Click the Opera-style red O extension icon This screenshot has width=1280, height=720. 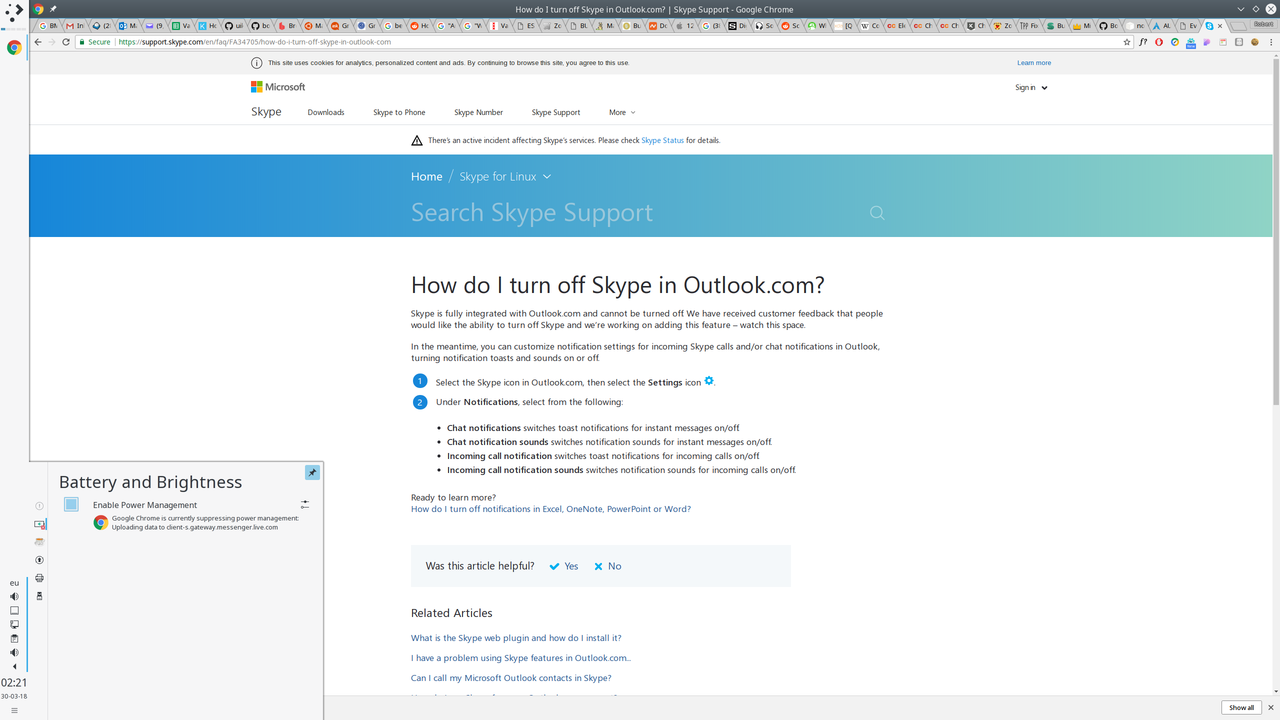click(x=1159, y=42)
